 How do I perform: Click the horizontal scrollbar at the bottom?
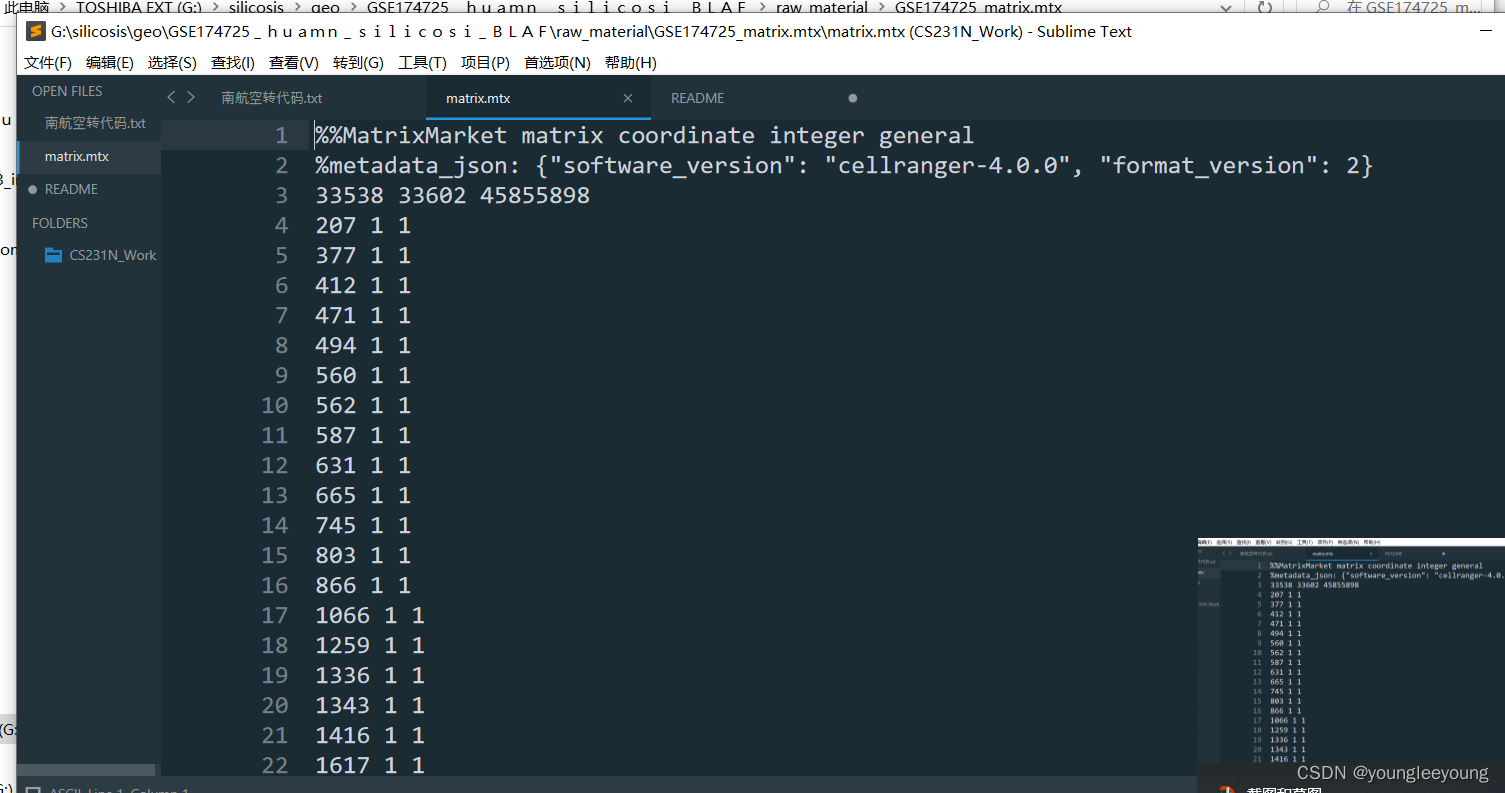(x=85, y=769)
